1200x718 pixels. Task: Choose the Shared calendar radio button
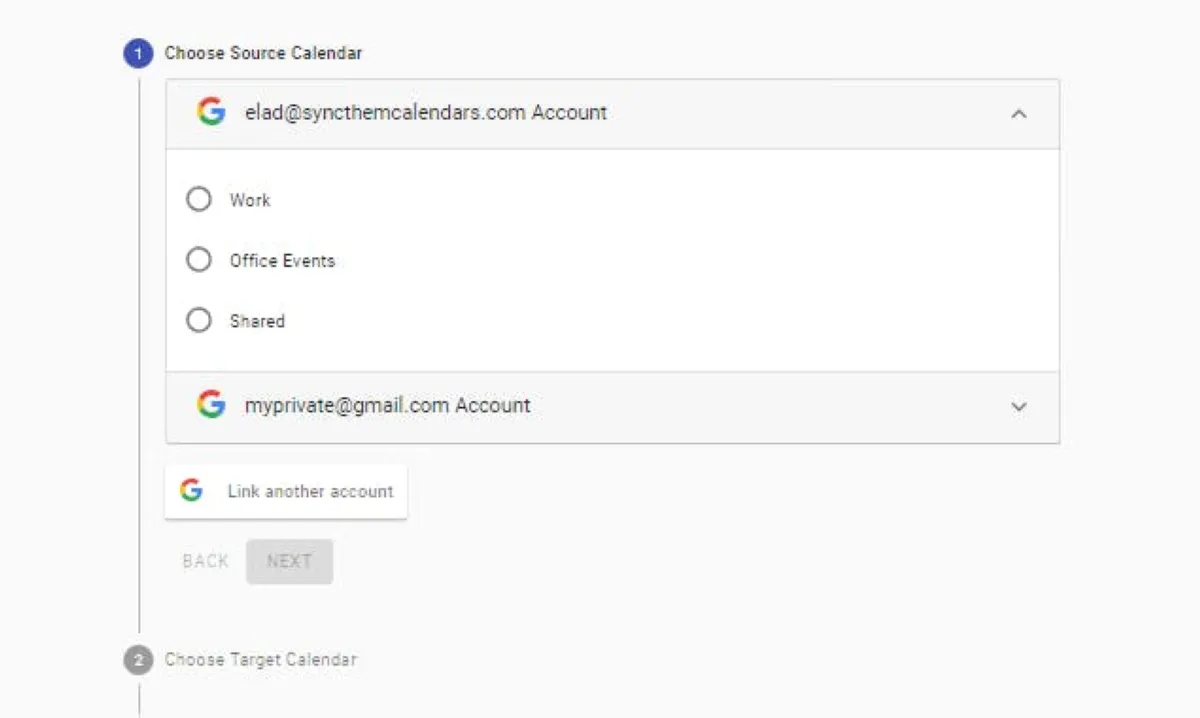[x=199, y=321]
